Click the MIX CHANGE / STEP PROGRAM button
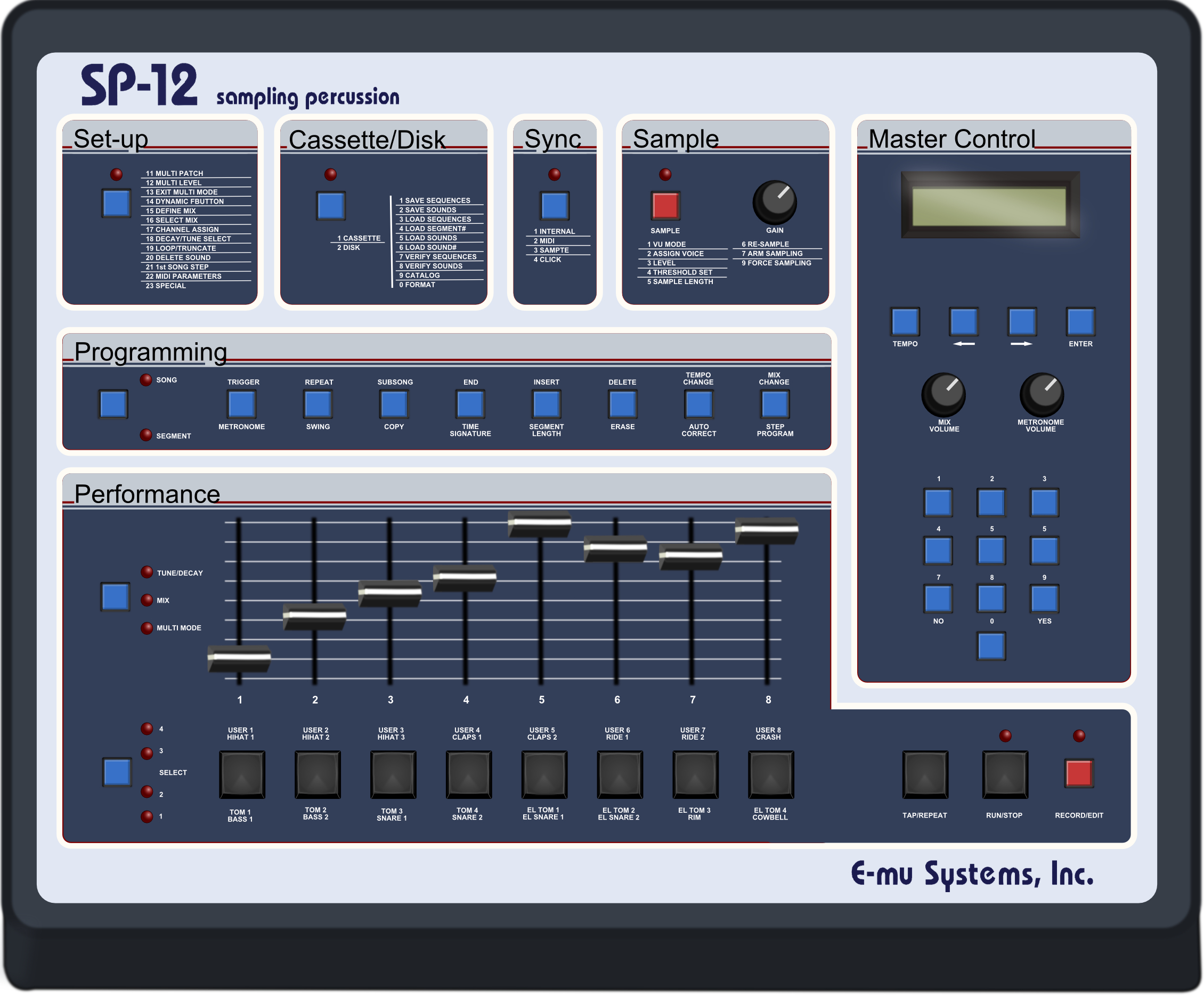The height and width of the screenshot is (995, 1204). 775,404
